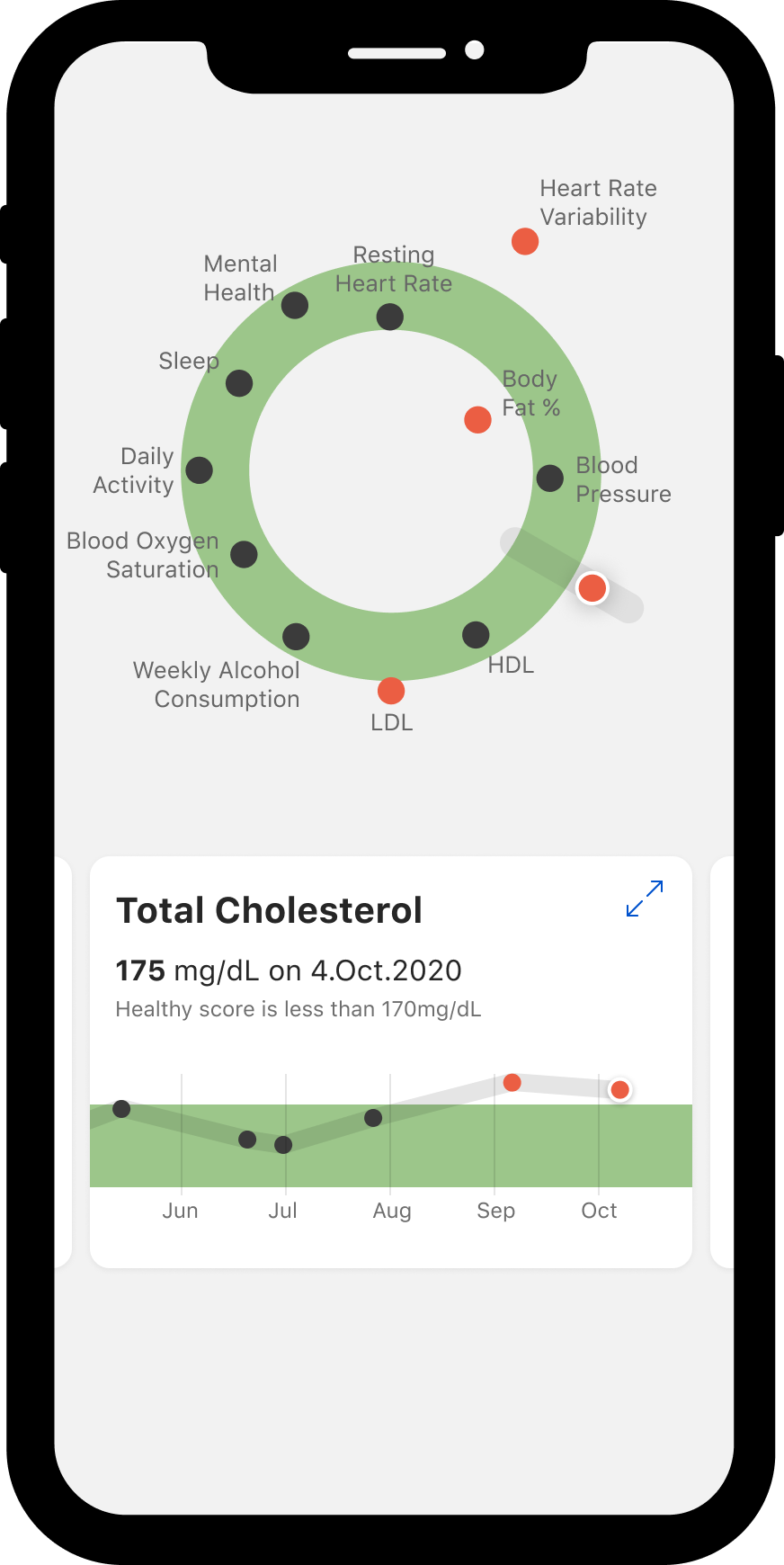Show the previous card peeking at left
The image size is (784, 1565).
tap(63, 1062)
